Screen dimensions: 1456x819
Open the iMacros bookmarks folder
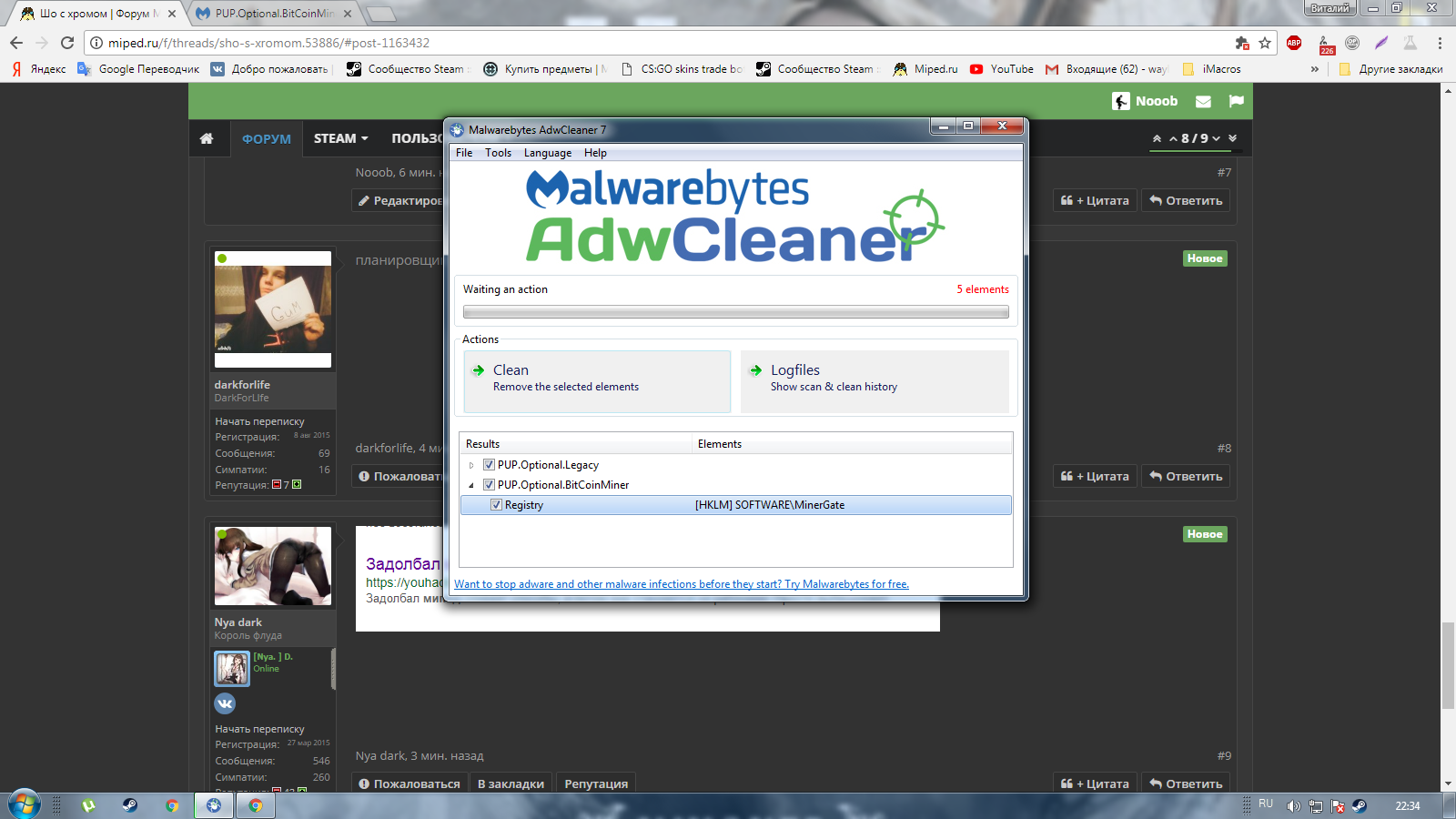pyautogui.click(x=1211, y=69)
